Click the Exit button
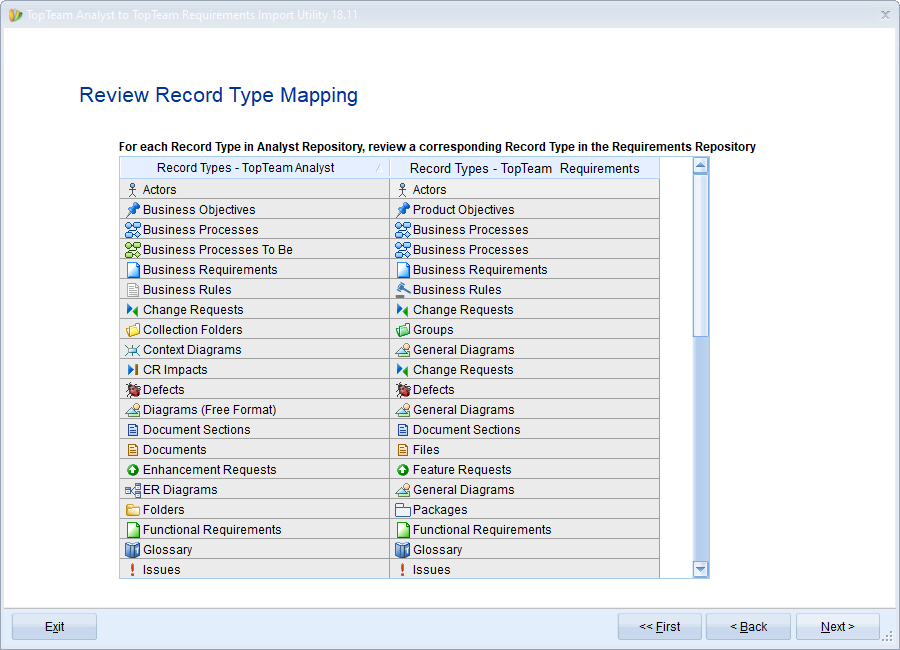 tap(55, 626)
